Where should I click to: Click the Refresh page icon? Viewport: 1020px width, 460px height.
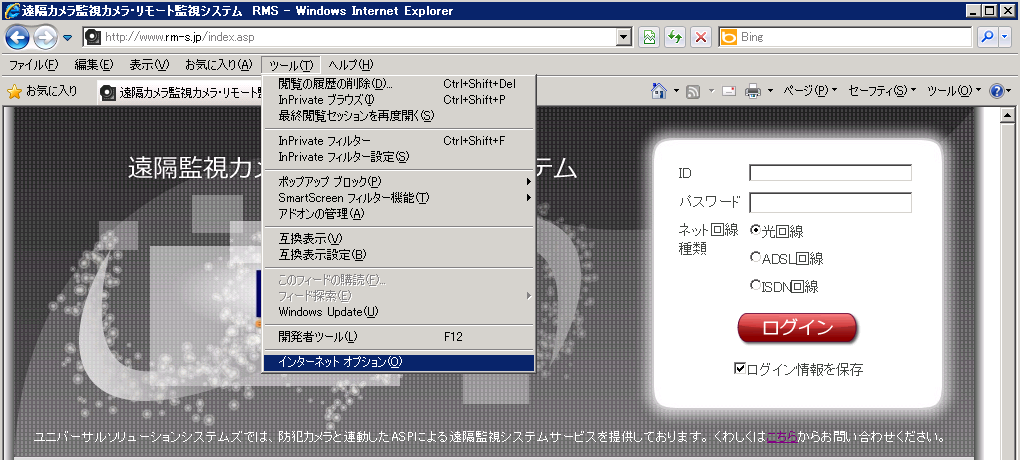675,37
